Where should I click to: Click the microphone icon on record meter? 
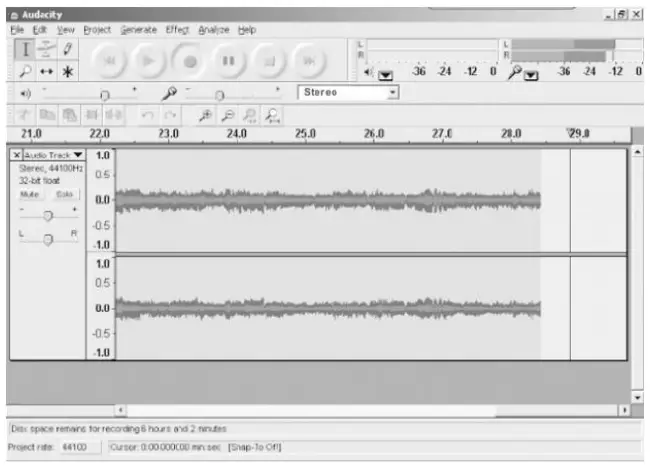(514, 72)
